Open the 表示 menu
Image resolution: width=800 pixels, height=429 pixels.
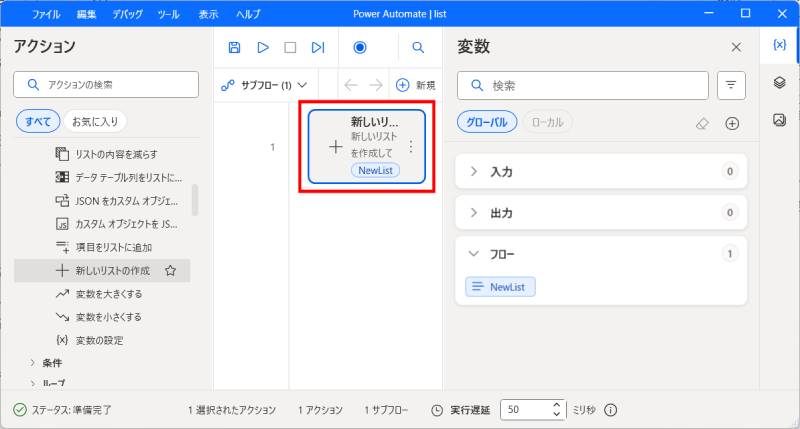point(208,14)
